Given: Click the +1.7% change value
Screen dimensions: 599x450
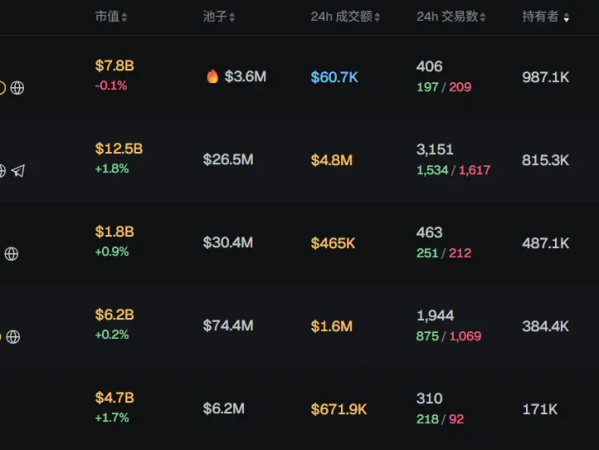Looking at the screenshot, I should coord(112,418).
